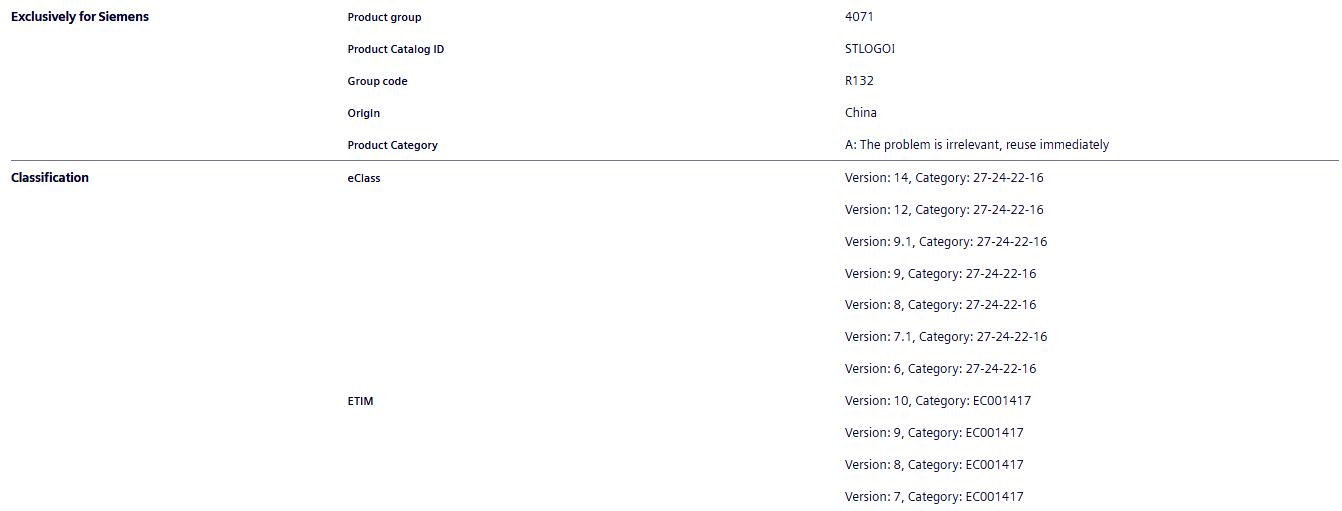Image resolution: width=1342 pixels, height=511 pixels.
Task: Click the 'Product Catalog ID' label
Action: pyautogui.click(x=395, y=49)
